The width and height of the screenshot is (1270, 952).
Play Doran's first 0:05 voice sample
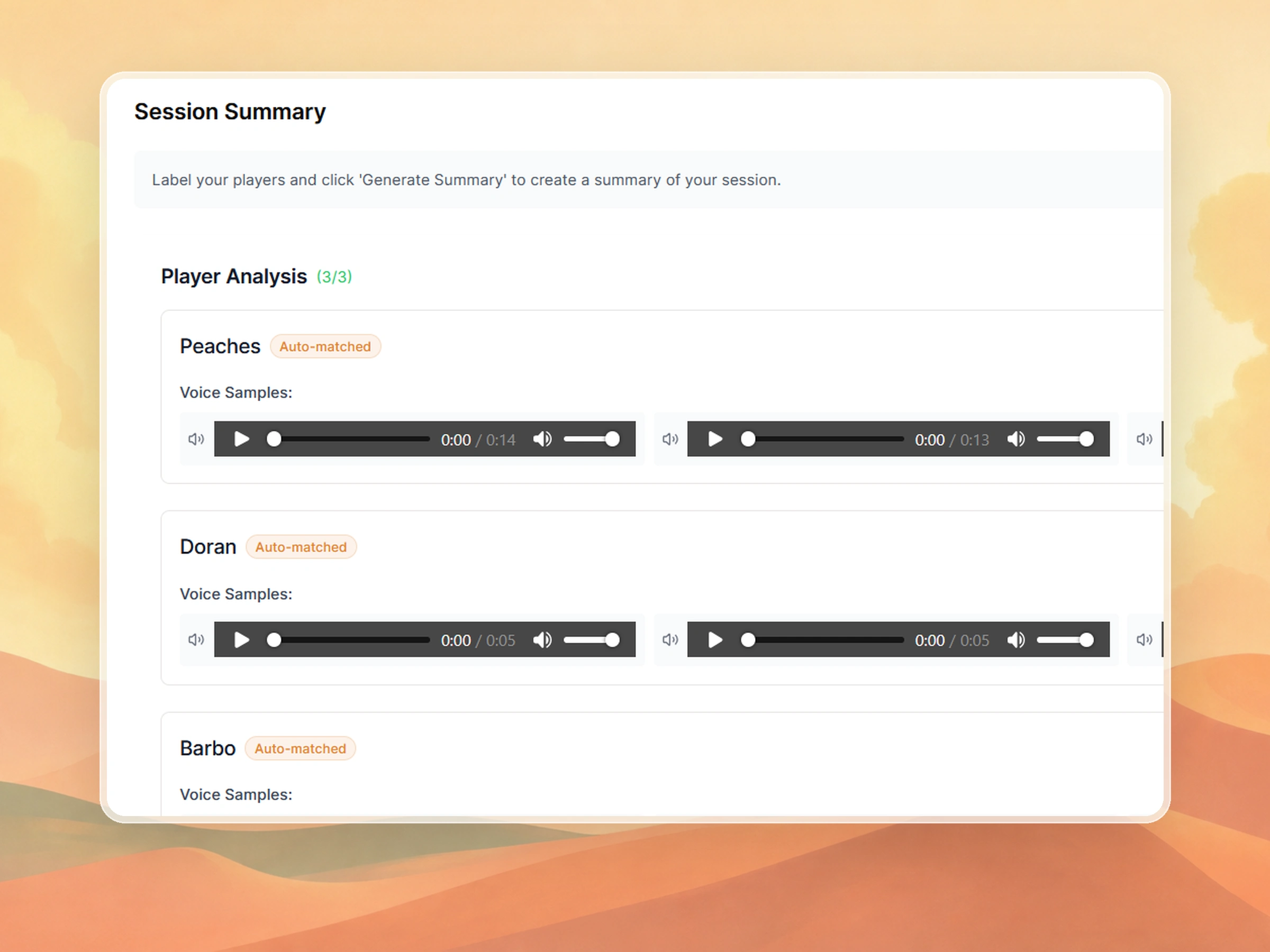tap(242, 640)
